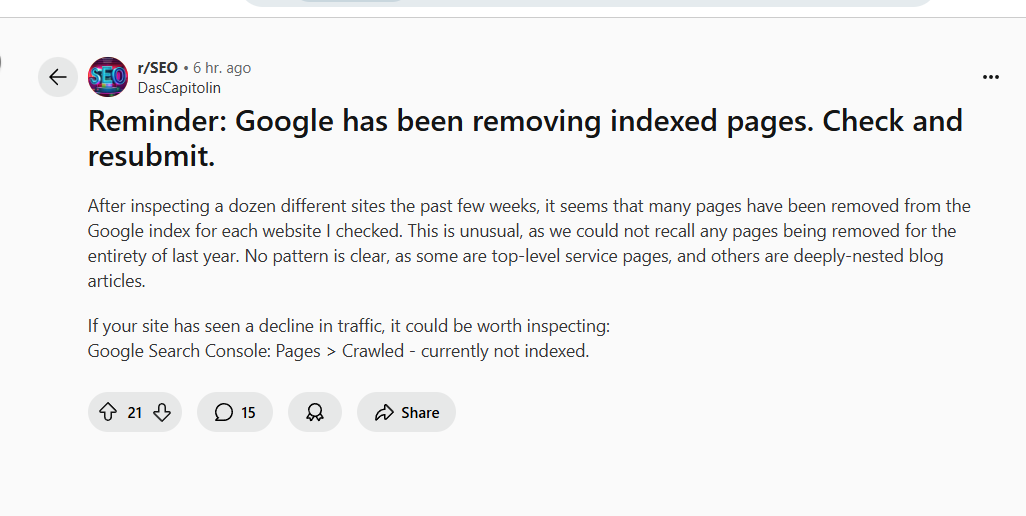This screenshot has height=516, width=1026.
Task: Give an award with the award icon
Action: tap(315, 412)
